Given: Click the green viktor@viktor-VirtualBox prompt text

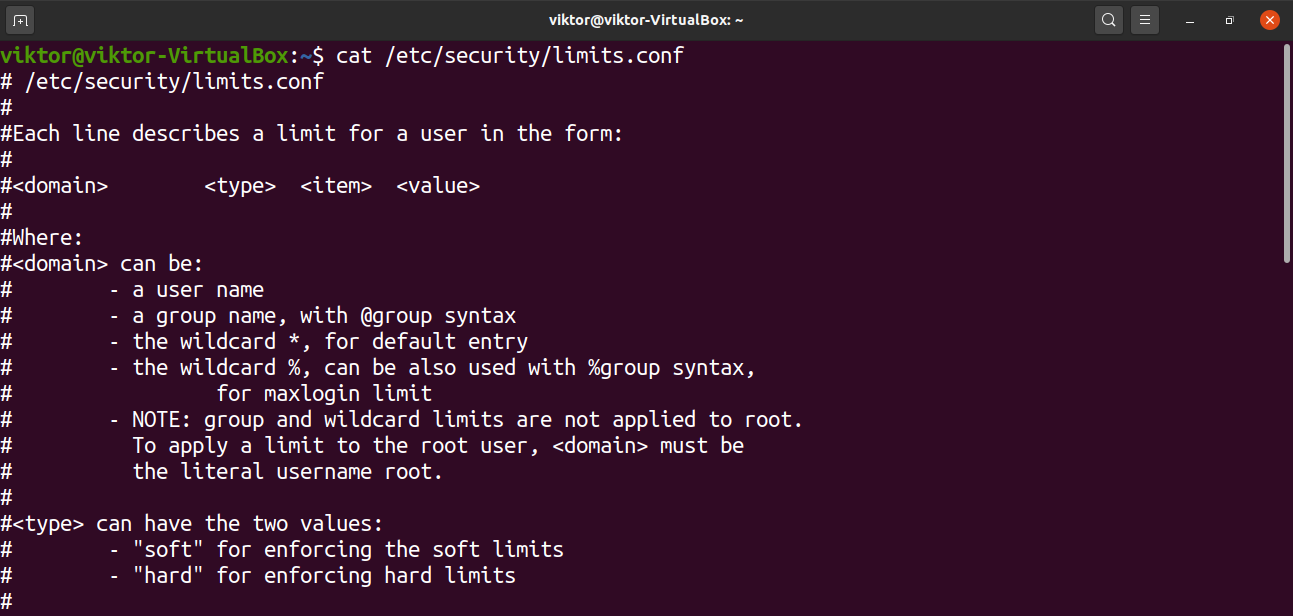Looking at the screenshot, I should coord(144,56).
